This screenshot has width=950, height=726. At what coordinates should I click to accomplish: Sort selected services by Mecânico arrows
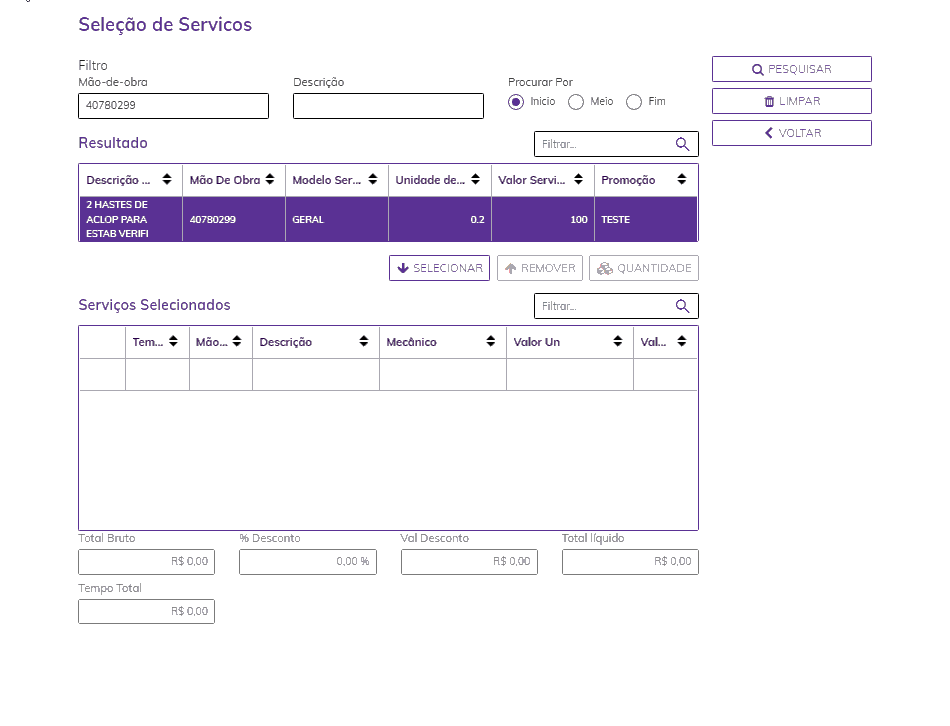[491, 341]
